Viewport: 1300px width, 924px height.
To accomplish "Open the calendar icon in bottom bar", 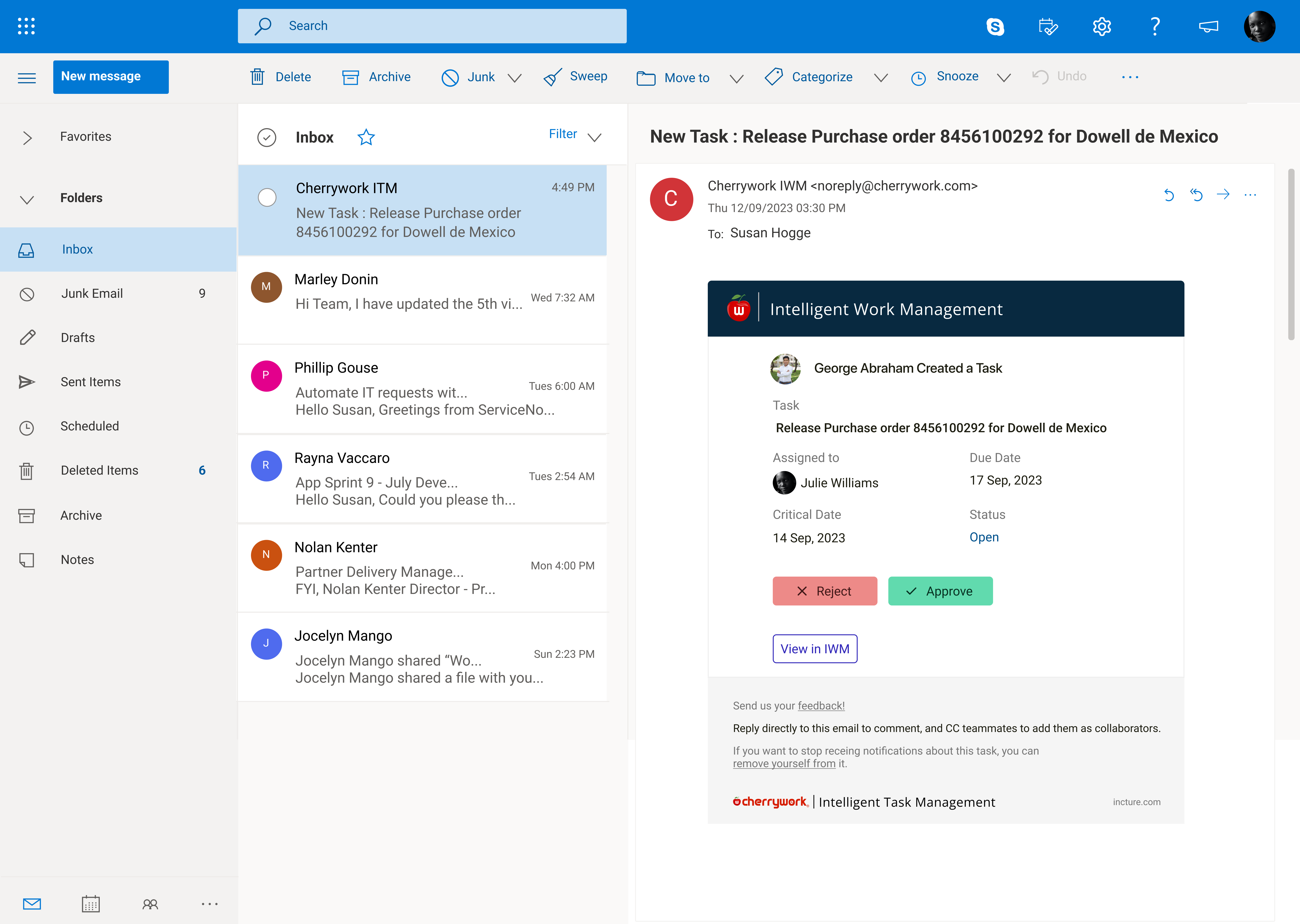I will click(91, 903).
